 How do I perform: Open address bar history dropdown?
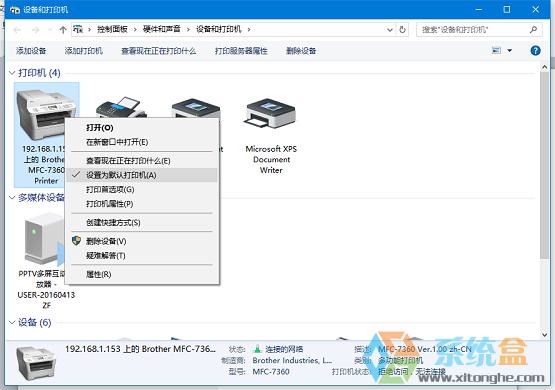[390, 30]
